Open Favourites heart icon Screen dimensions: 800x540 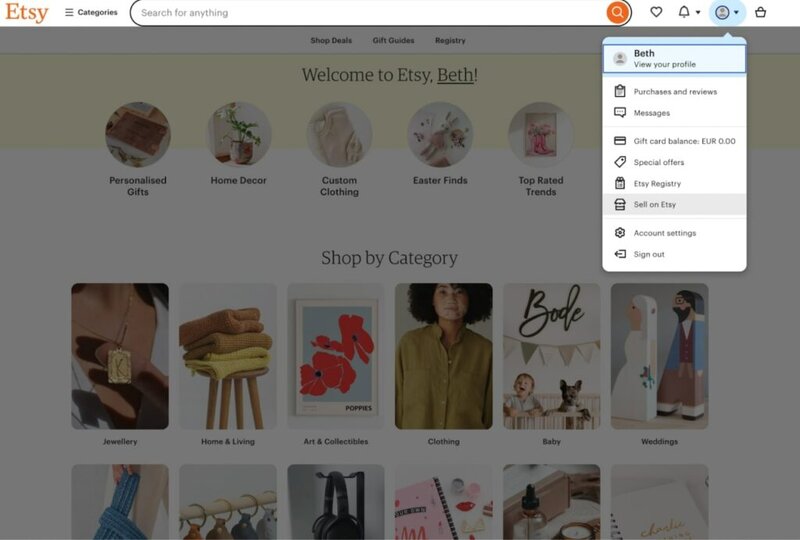656,12
